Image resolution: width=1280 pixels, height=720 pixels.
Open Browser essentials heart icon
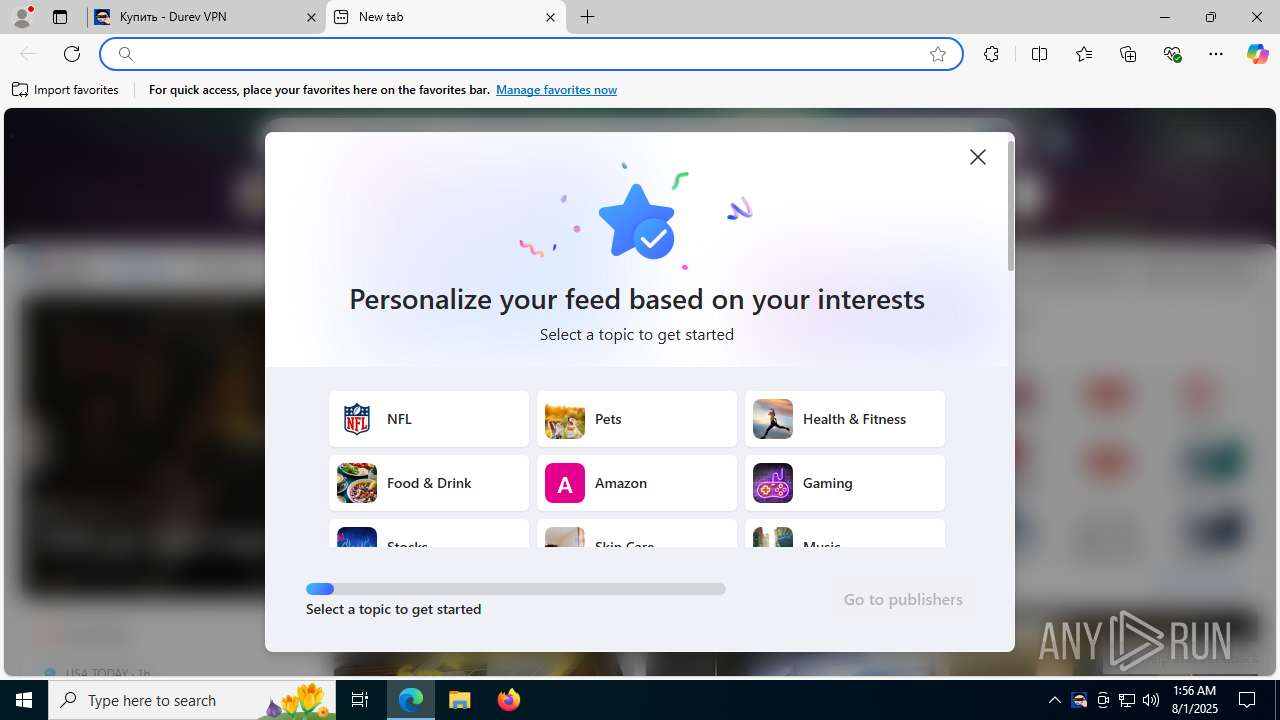click(1173, 54)
